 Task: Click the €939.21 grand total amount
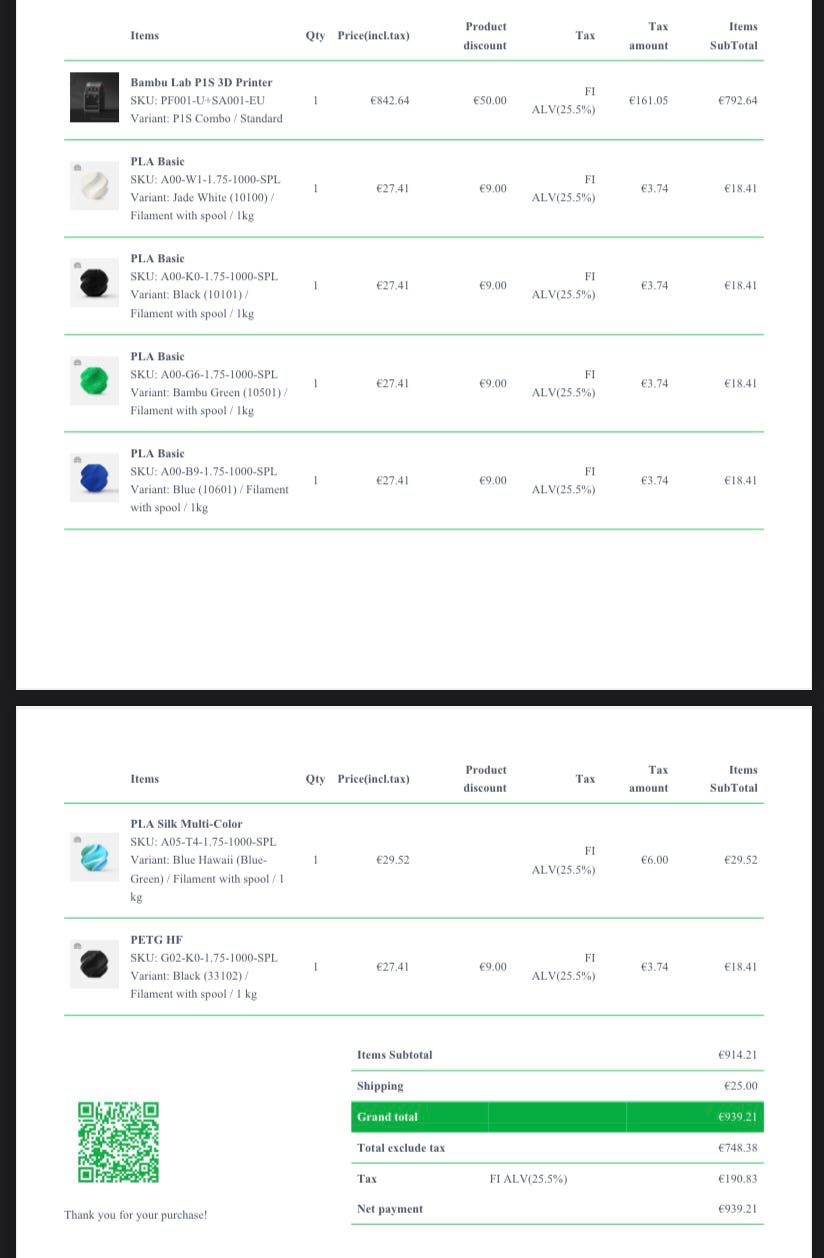click(737, 1117)
